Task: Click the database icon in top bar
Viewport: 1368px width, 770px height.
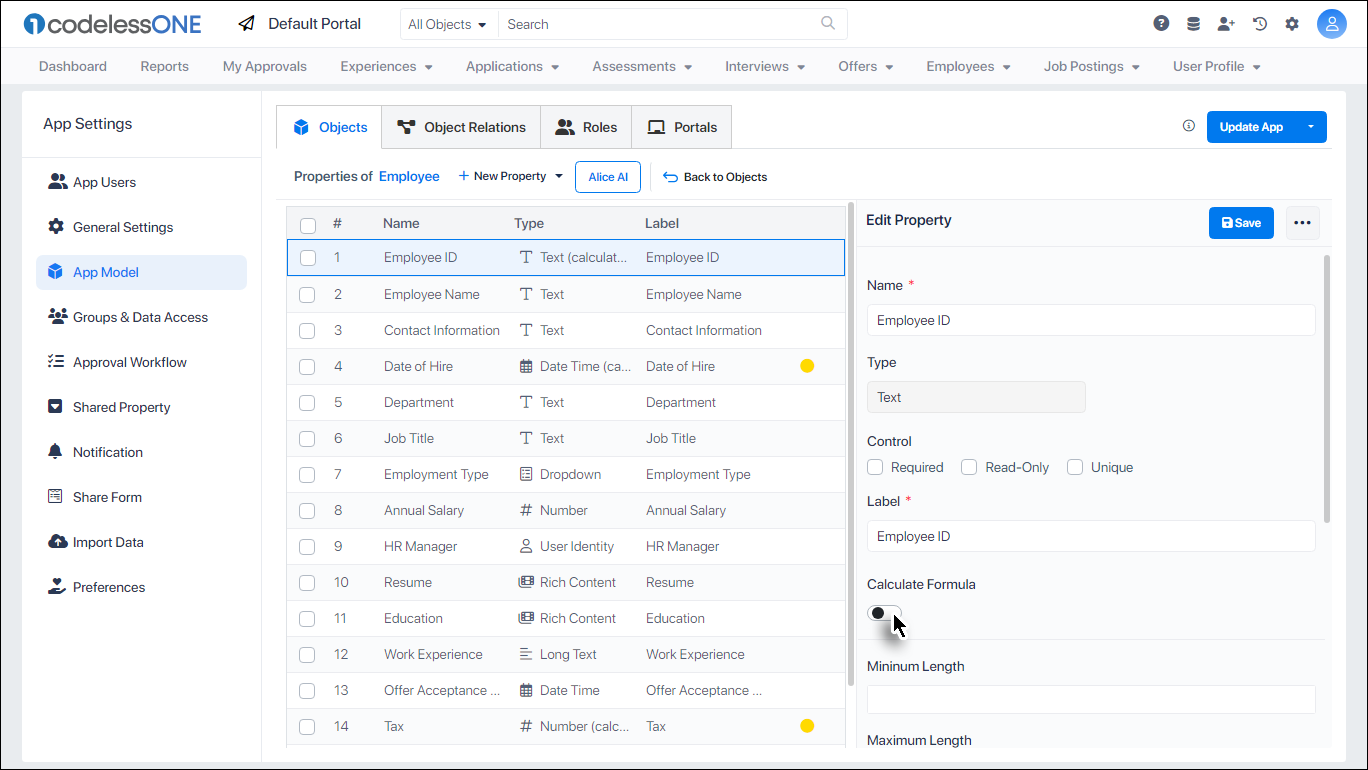Action: 1193,23
